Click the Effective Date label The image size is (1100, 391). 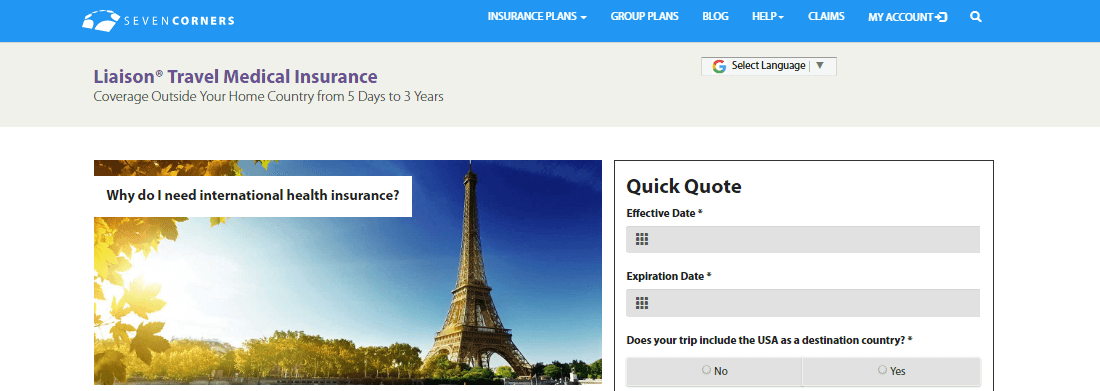pos(664,213)
